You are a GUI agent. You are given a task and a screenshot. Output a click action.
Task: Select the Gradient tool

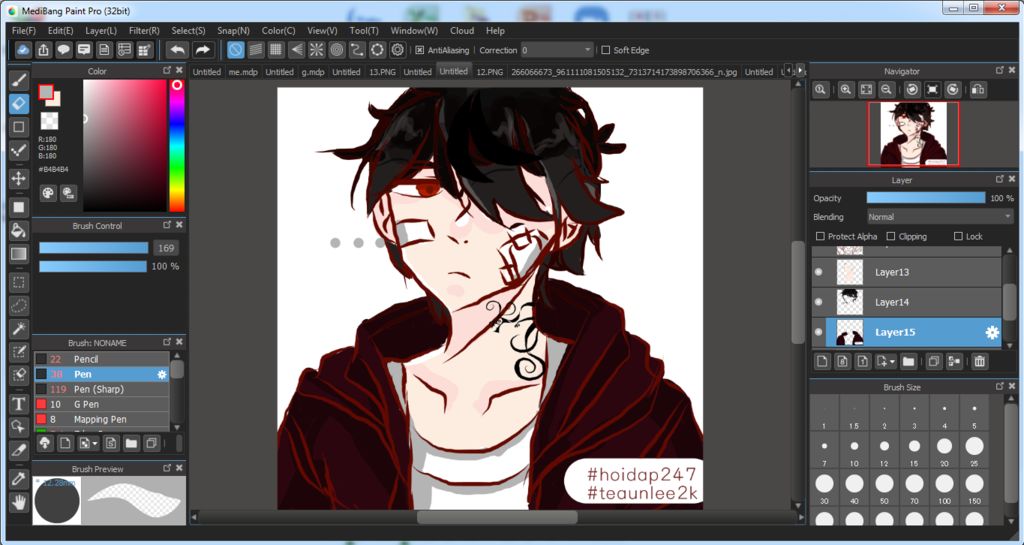(x=19, y=254)
